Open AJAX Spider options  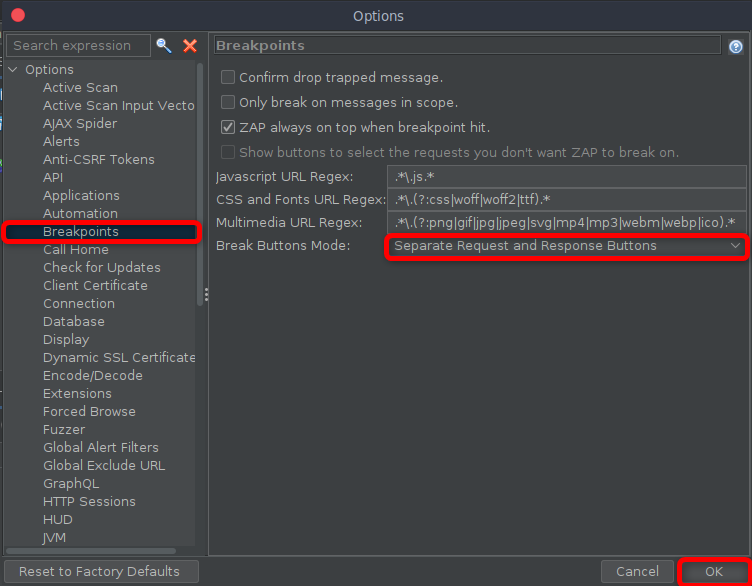(80, 124)
